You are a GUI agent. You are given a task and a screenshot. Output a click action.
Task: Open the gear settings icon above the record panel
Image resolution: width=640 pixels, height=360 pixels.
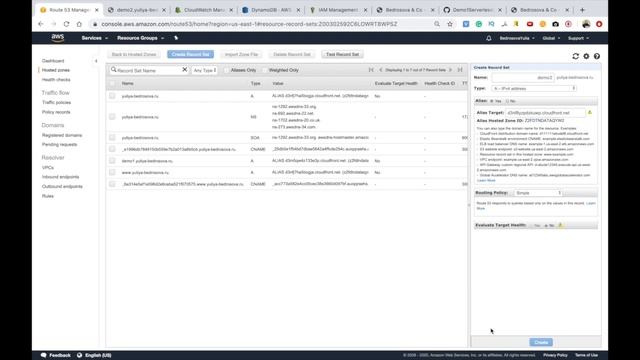[586, 56]
